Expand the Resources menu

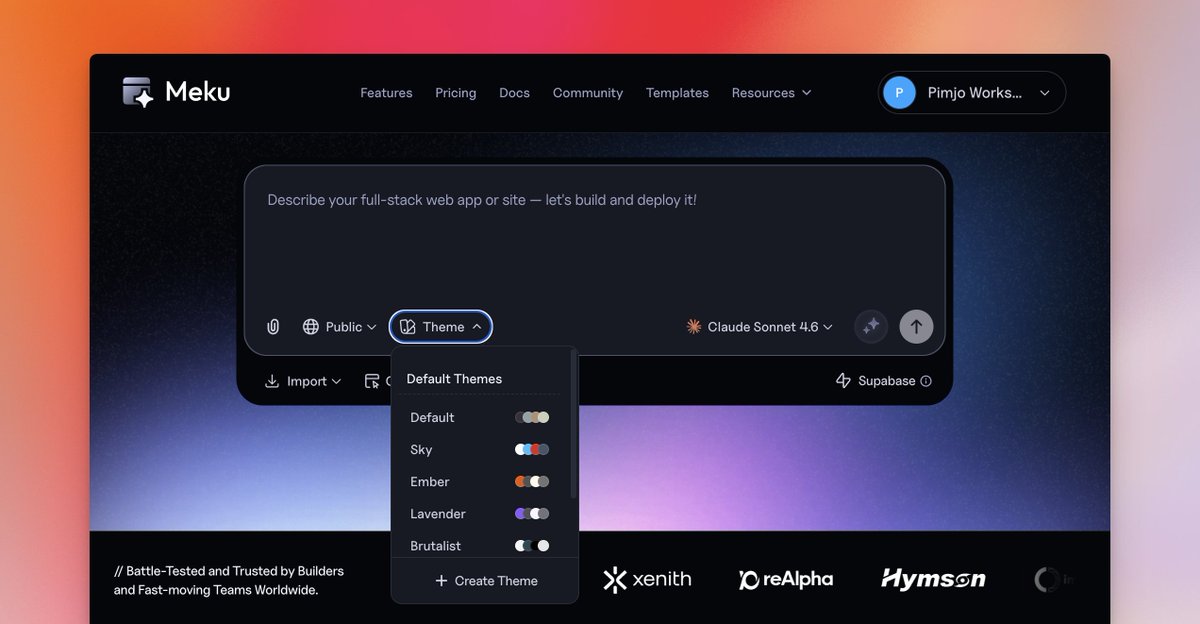(x=771, y=93)
